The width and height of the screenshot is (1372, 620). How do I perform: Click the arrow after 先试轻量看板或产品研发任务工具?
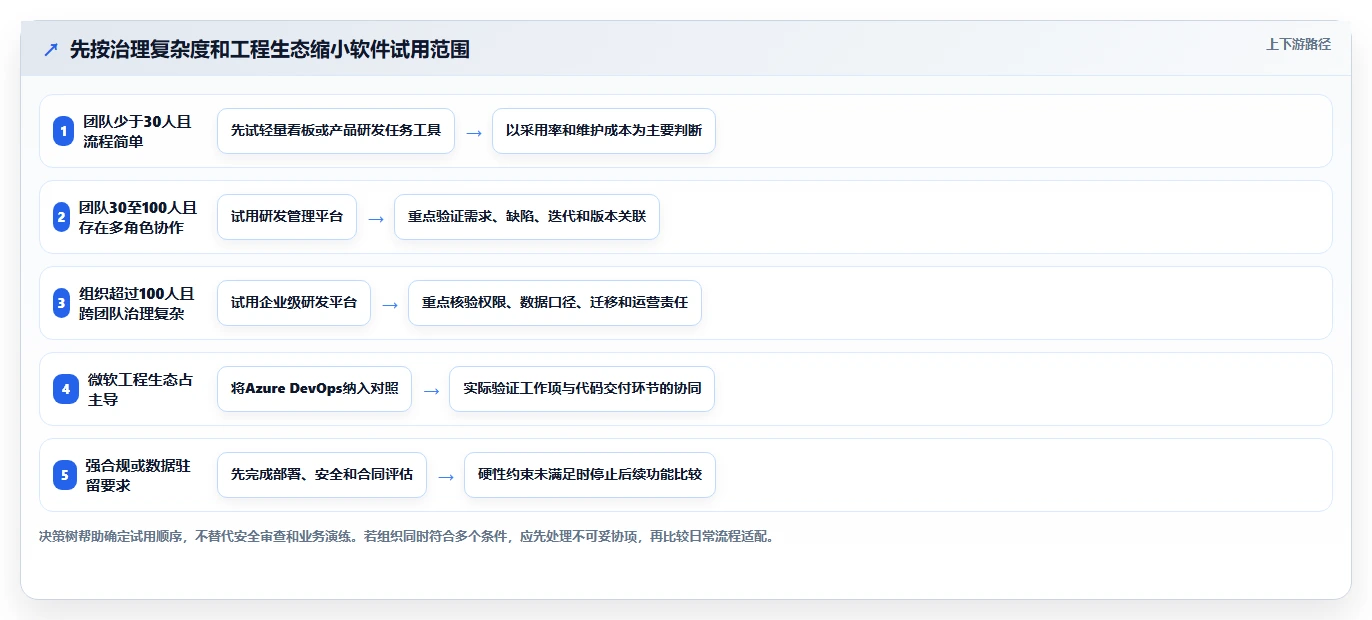(x=474, y=132)
